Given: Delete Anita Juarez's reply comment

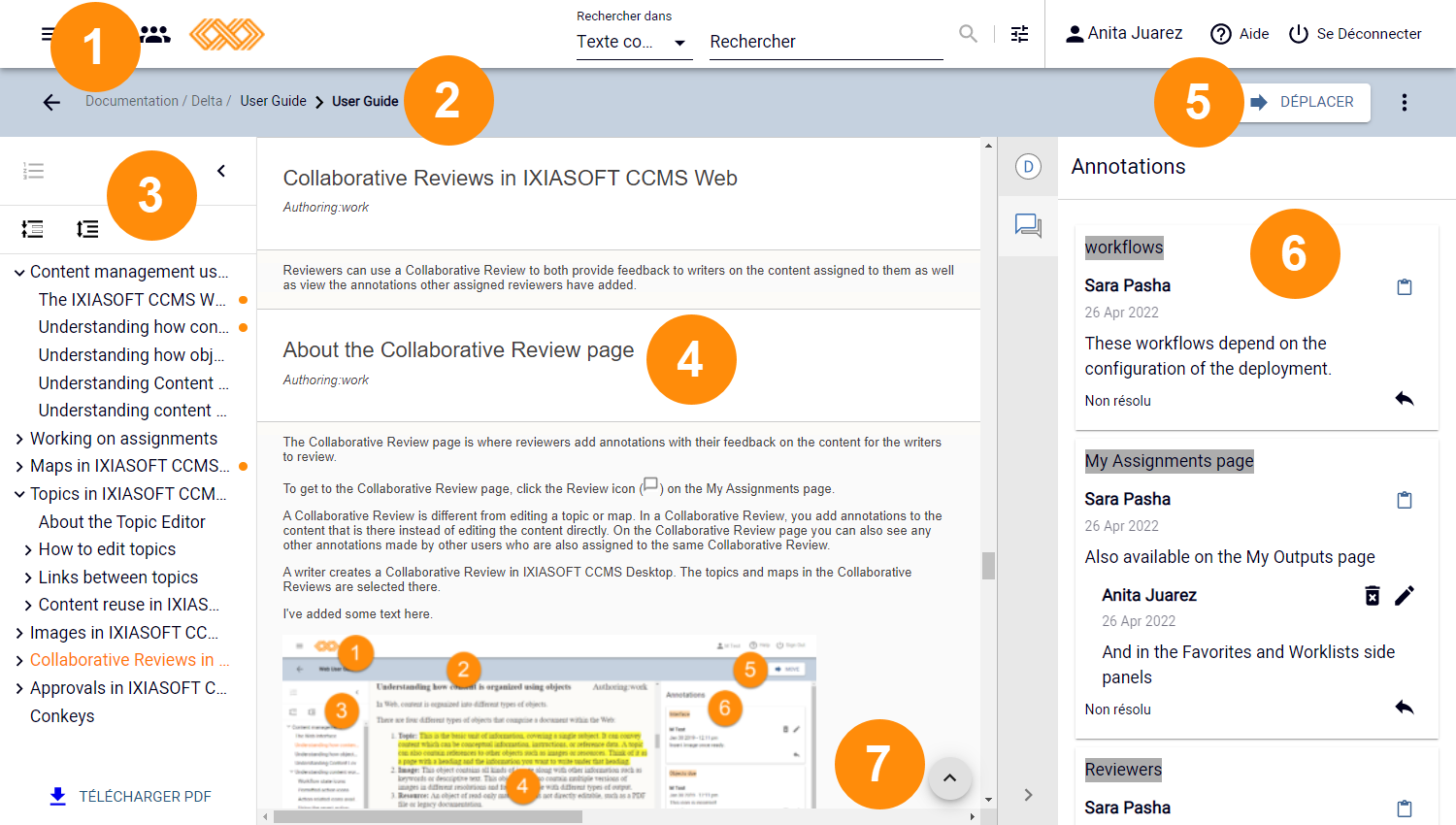Looking at the screenshot, I should (1373, 596).
